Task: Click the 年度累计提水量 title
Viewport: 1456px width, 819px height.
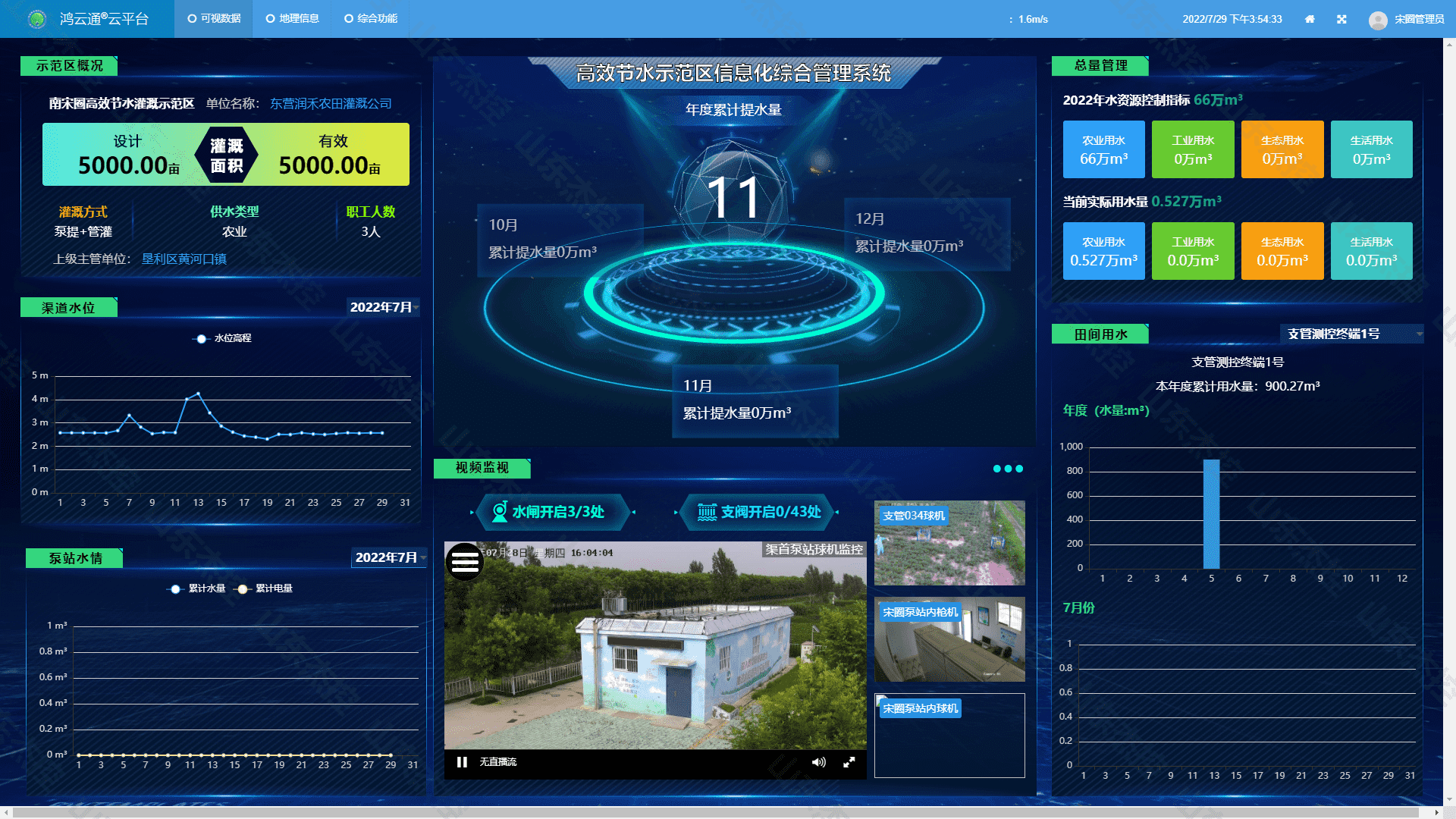Action: (733, 110)
